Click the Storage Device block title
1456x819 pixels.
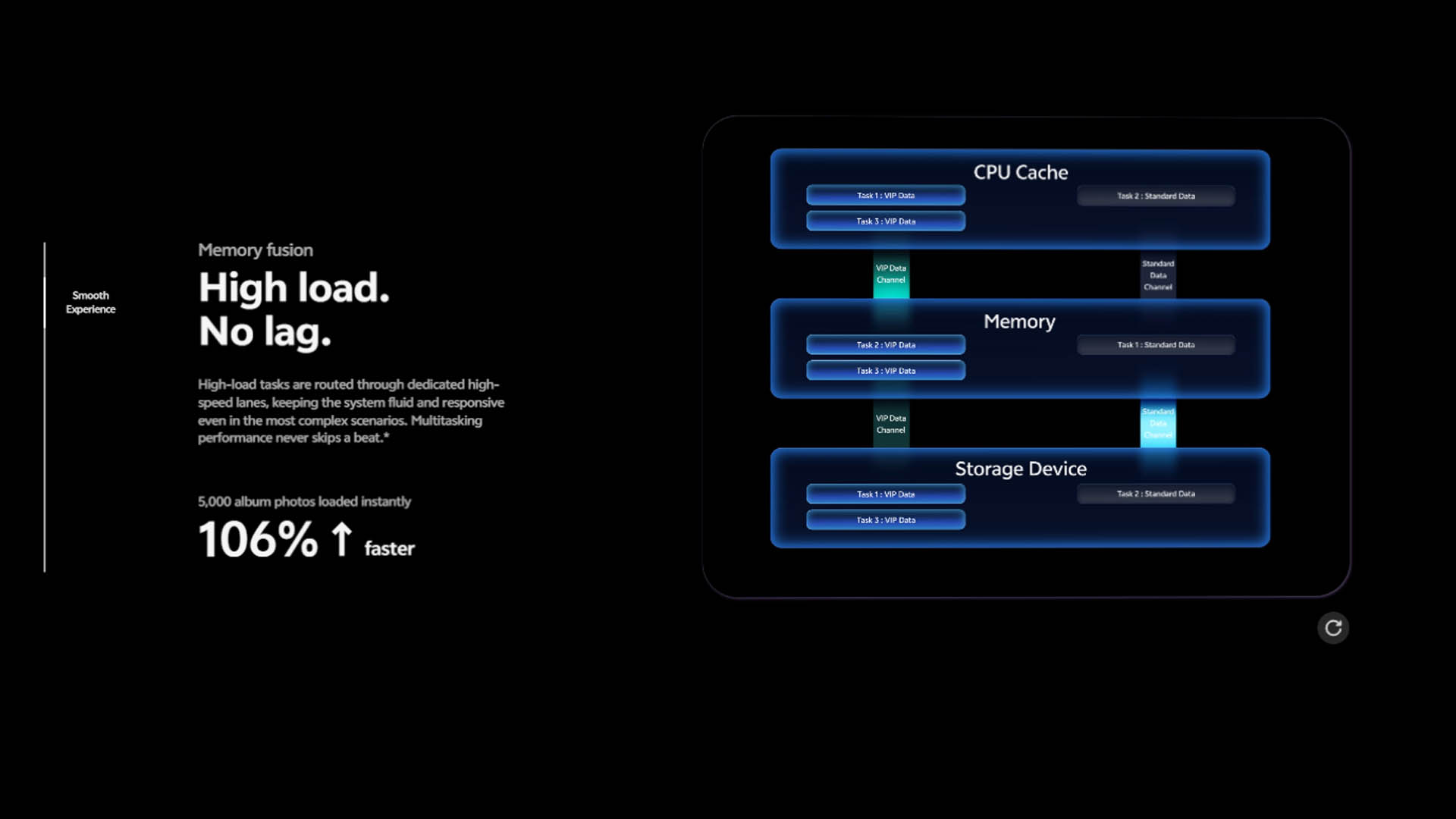(1020, 469)
